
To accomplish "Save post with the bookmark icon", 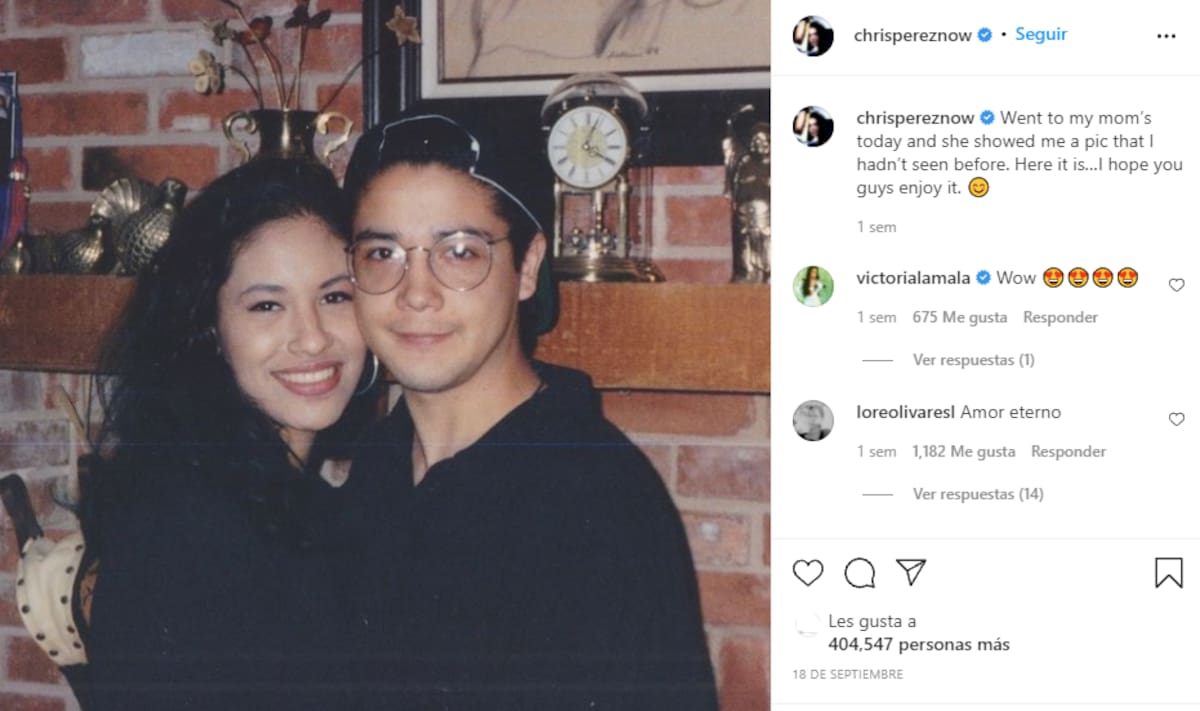I will 1169,573.
